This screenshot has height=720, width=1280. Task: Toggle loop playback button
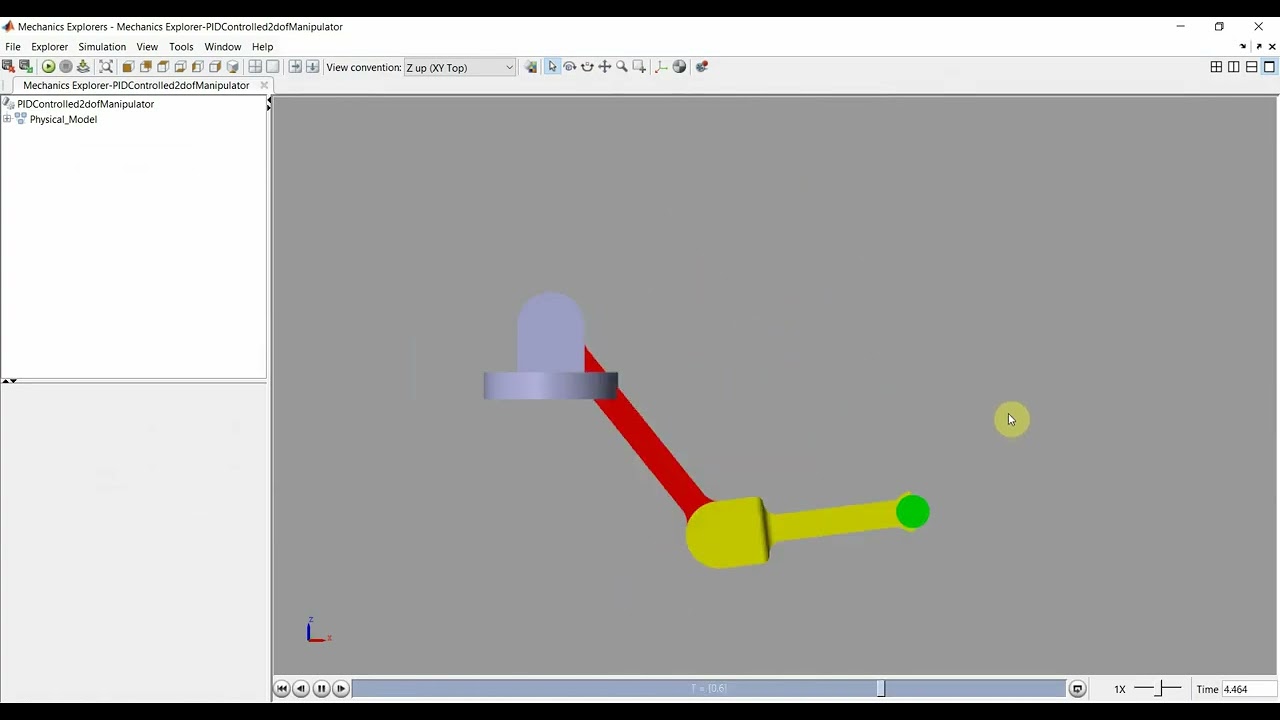pyautogui.click(x=1077, y=689)
